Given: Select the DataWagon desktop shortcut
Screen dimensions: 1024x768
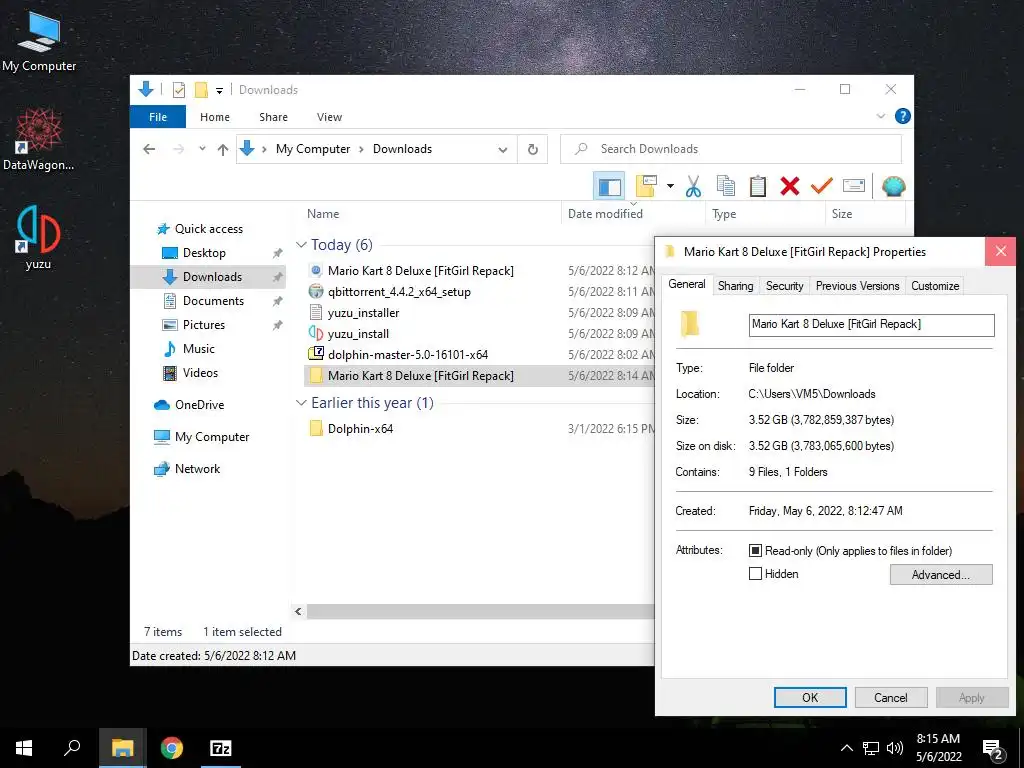Looking at the screenshot, I should pyautogui.click(x=38, y=139).
